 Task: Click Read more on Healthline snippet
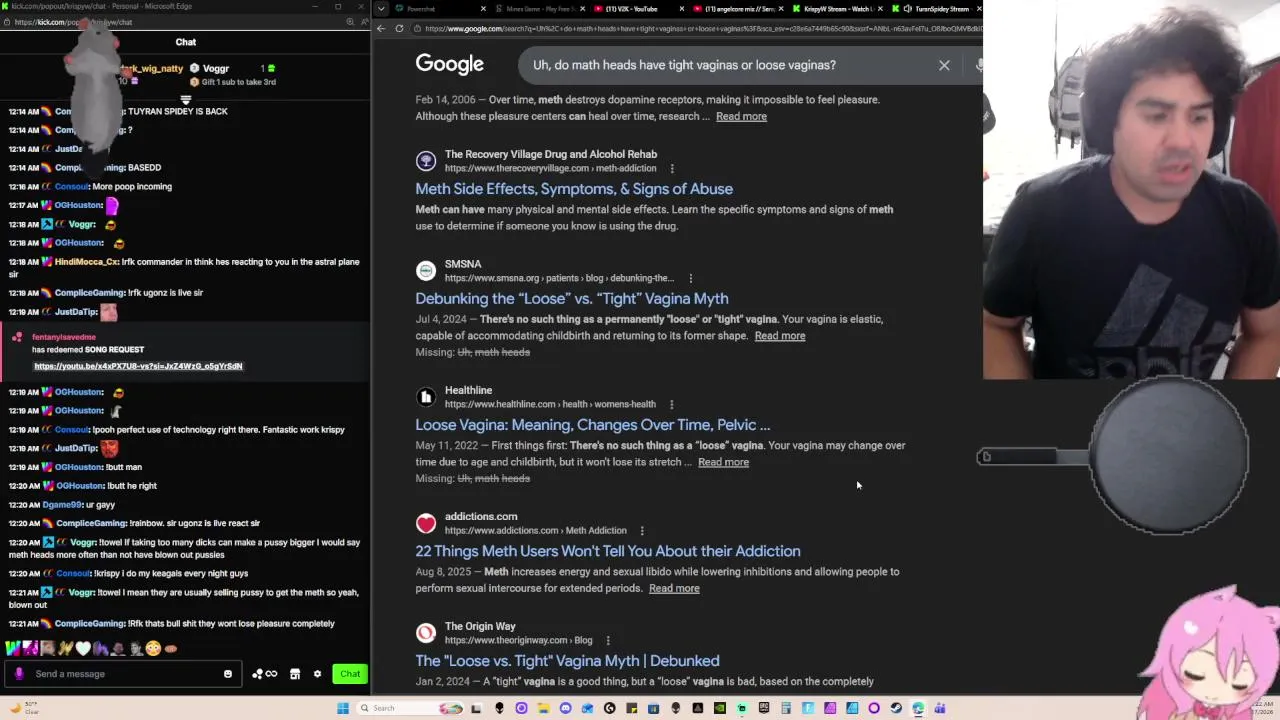click(723, 462)
